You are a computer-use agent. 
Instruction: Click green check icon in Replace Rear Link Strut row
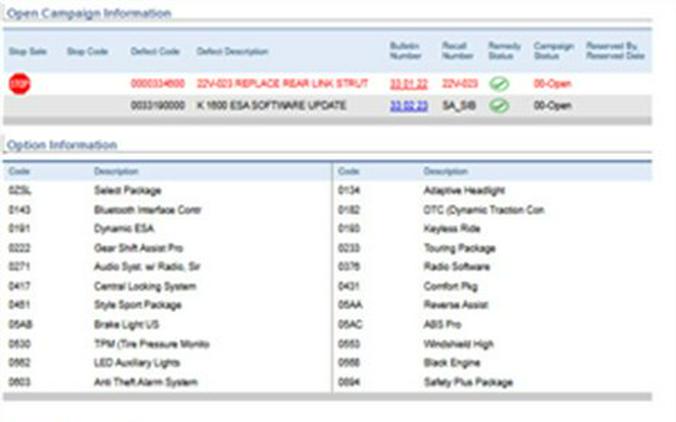pos(499,84)
